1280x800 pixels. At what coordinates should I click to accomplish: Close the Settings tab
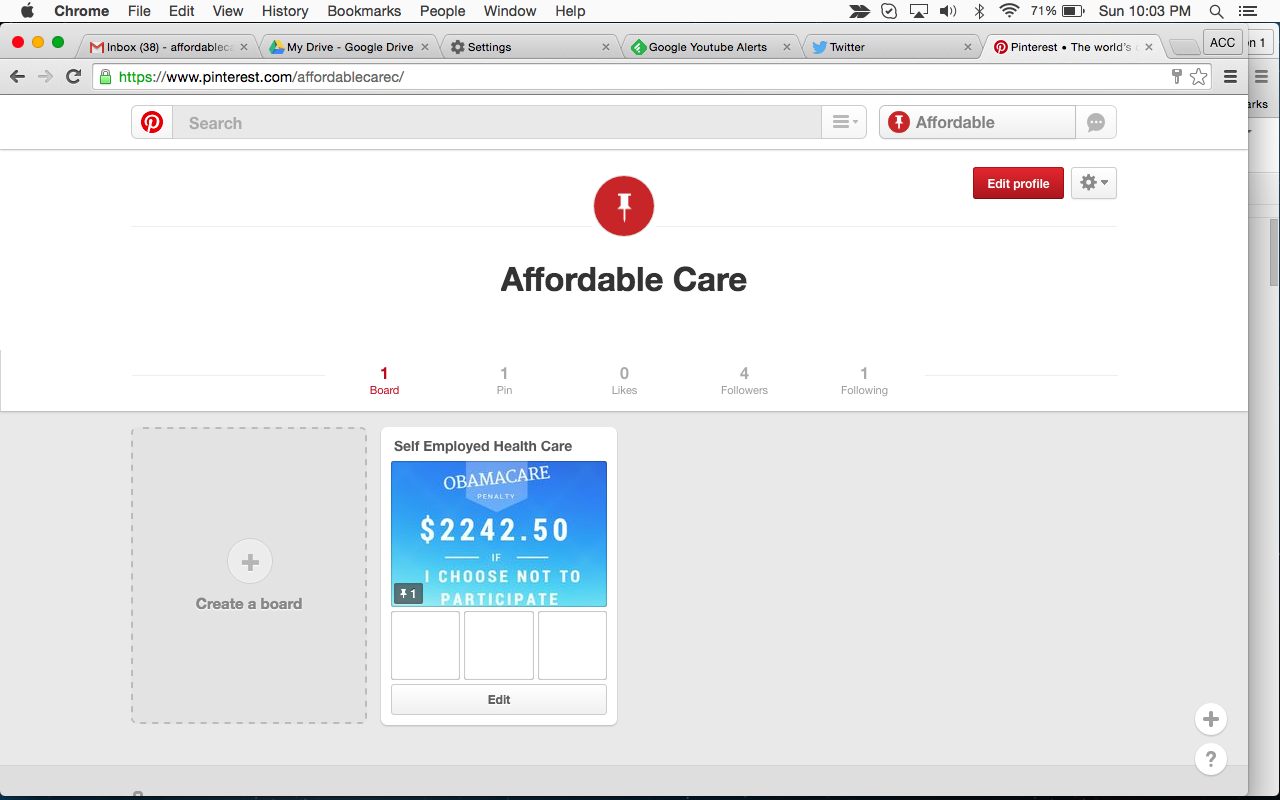(606, 47)
